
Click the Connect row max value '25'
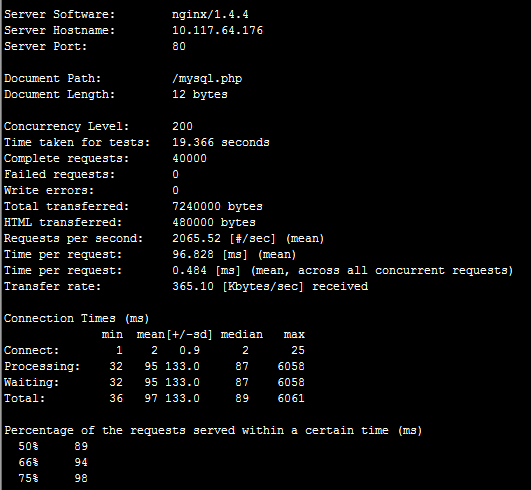(298, 350)
